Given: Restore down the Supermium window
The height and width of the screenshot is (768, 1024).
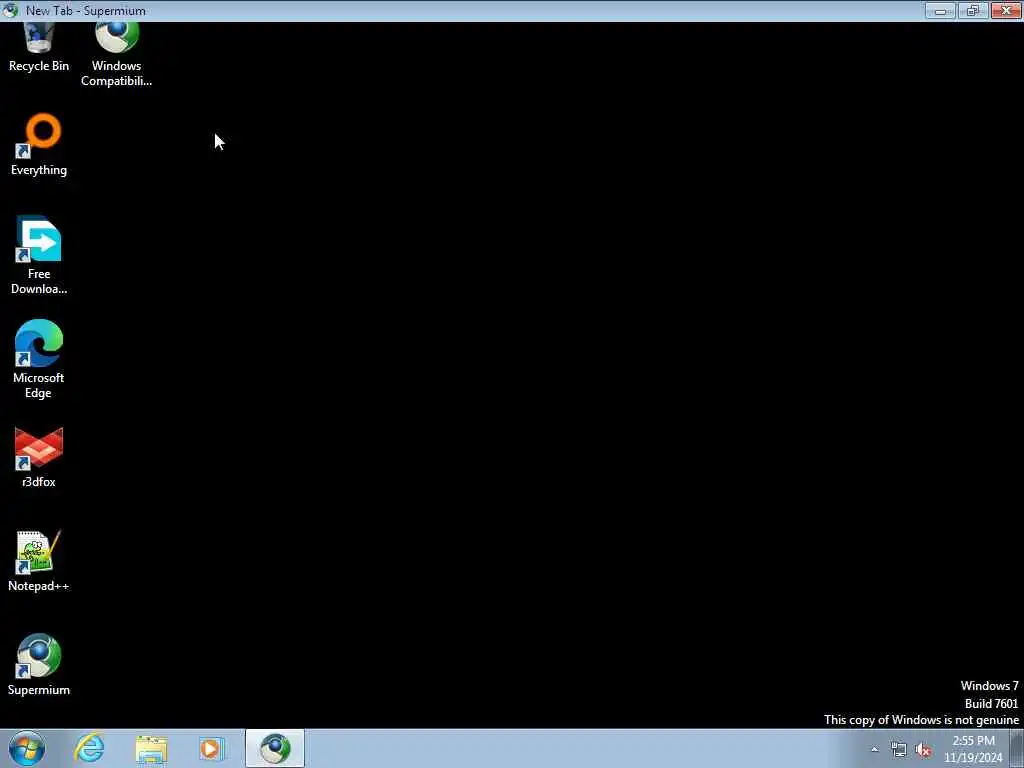Looking at the screenshot, I should 973,10.
